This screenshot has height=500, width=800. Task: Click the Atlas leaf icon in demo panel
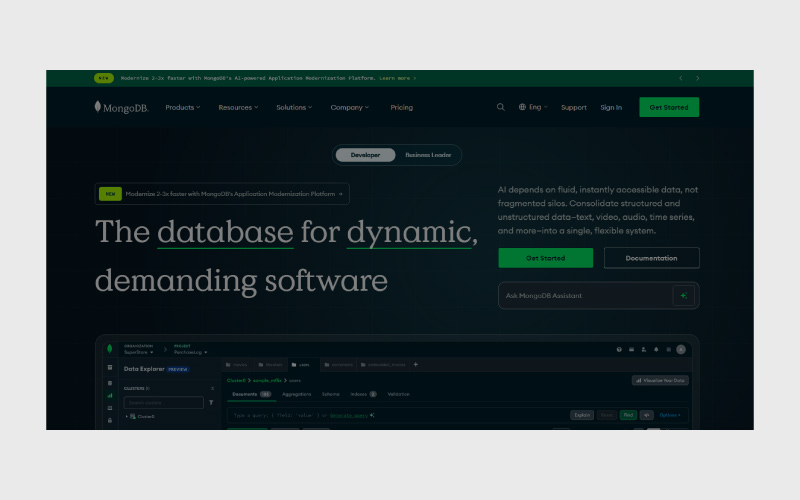tap(109, 349)
